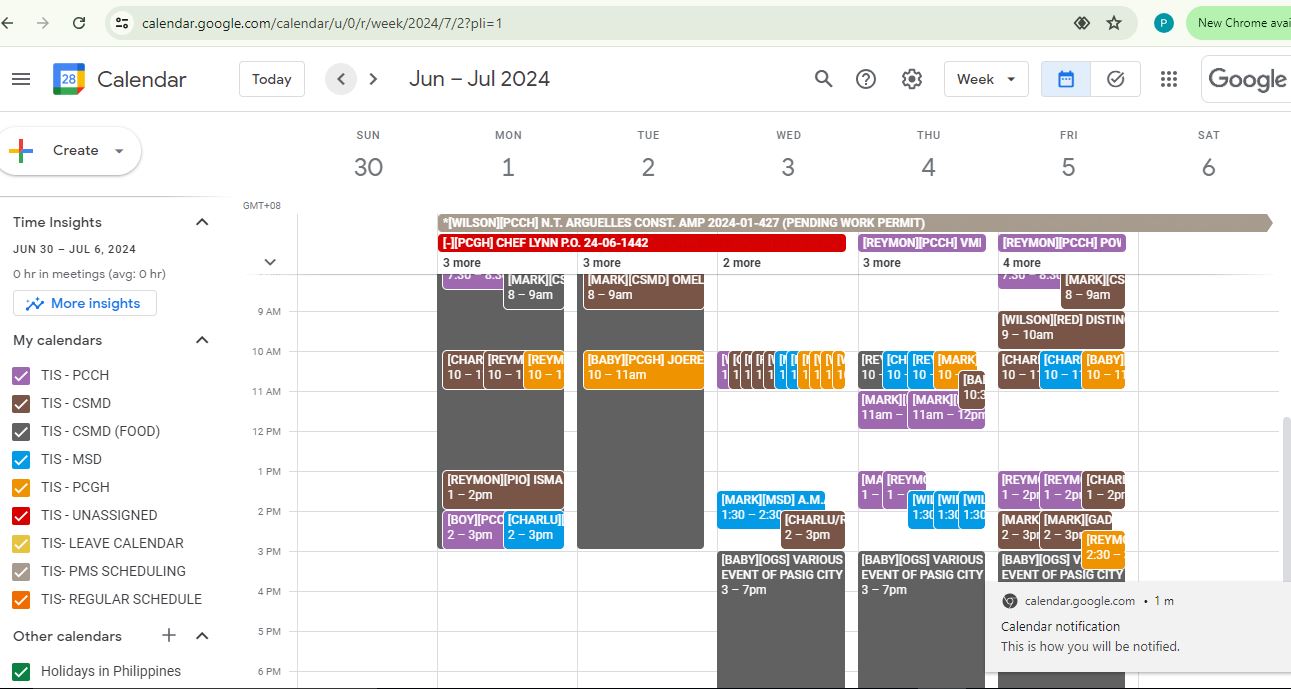Image resolution: width=1291 pixels, height=689 pixels.
Task: Toggle TIS - CSMD calendar checkbox
Action: 21,404
